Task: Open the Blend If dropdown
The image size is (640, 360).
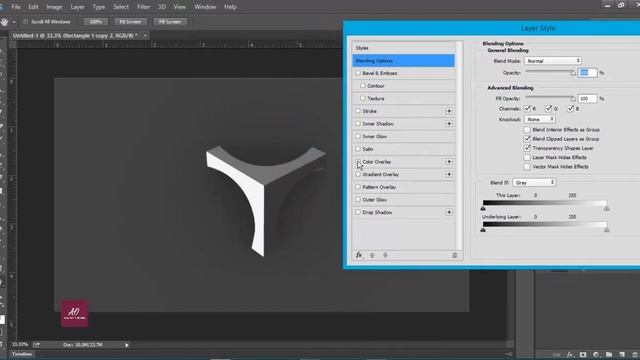Action: pos(534,182)
